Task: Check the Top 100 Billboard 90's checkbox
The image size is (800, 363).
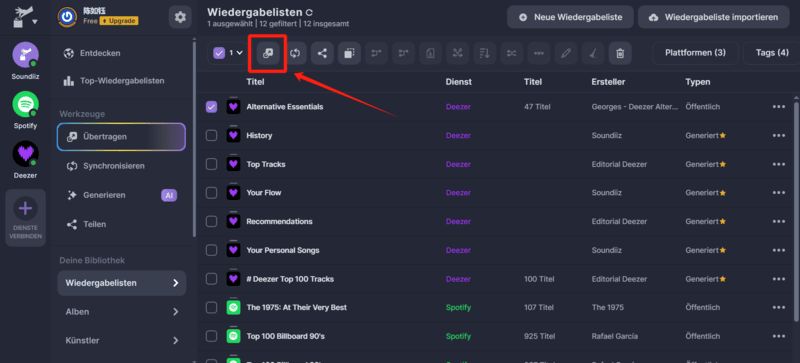Action: point(211,336)
